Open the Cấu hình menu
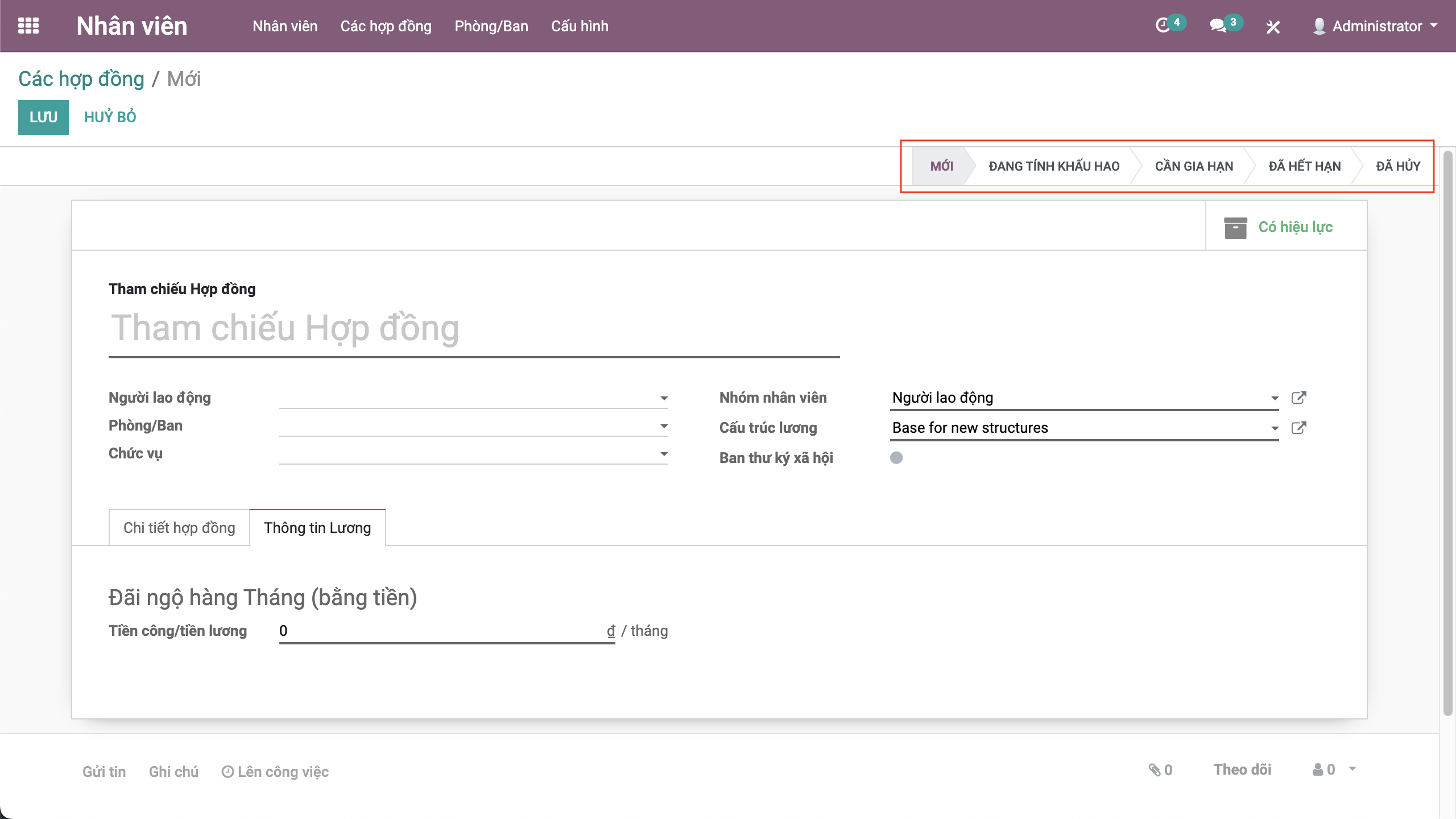Image resolution: width=1456 pixels, height=819 pixels. coord(580,26)
